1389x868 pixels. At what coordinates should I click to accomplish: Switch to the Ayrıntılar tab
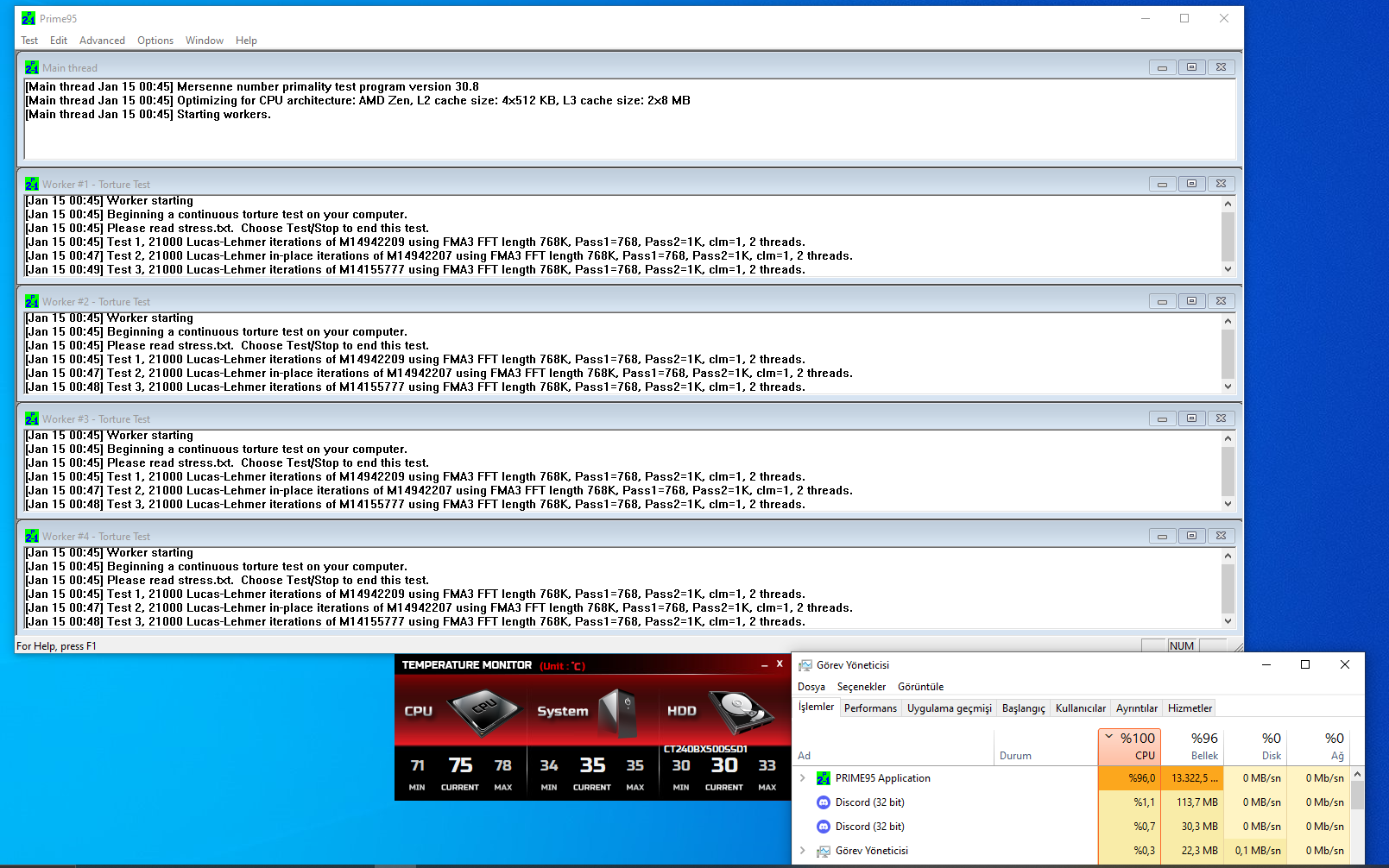1137,708
